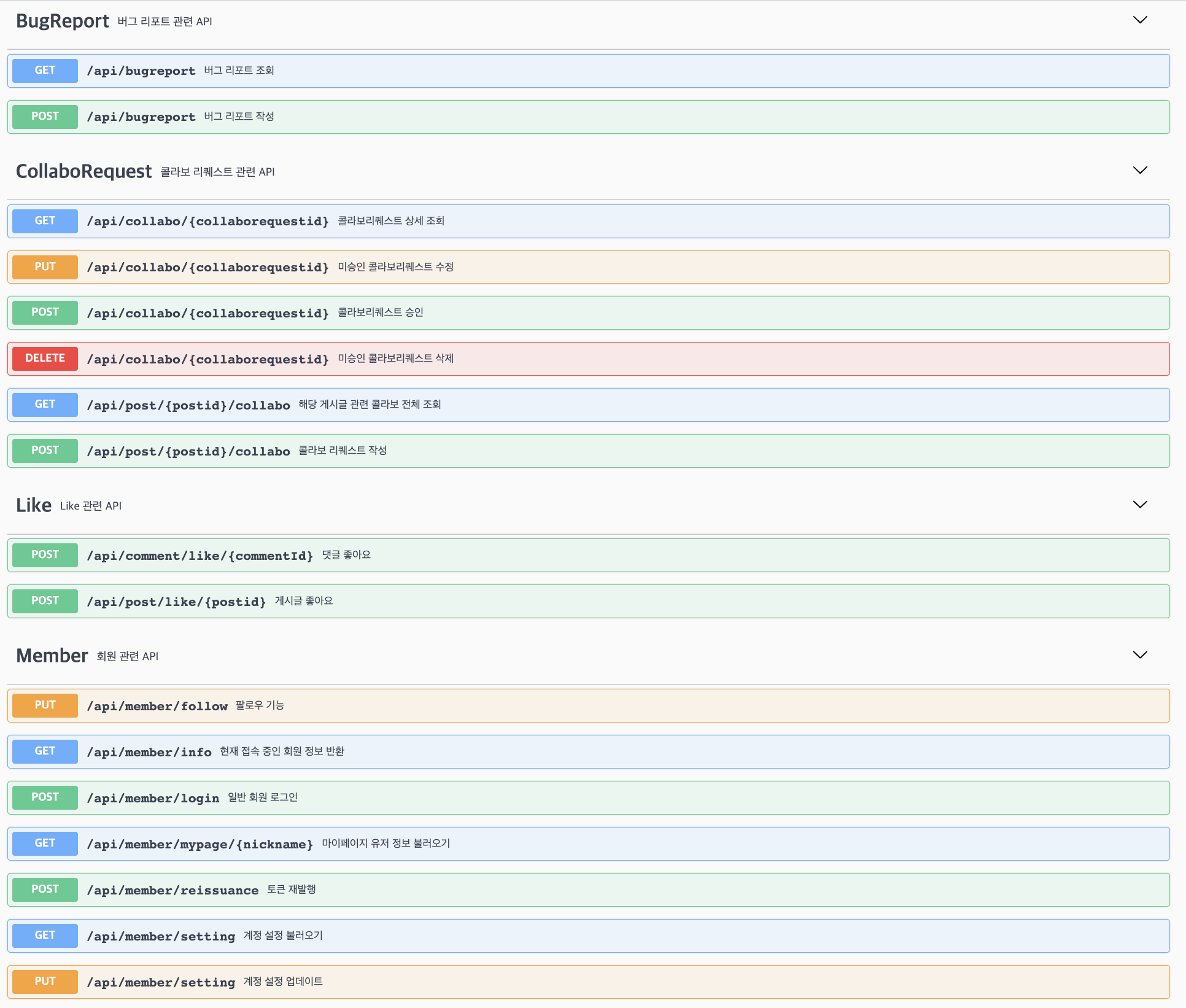
Task: Expand the PUT /api/member/setting row
Action: point(160,982)
